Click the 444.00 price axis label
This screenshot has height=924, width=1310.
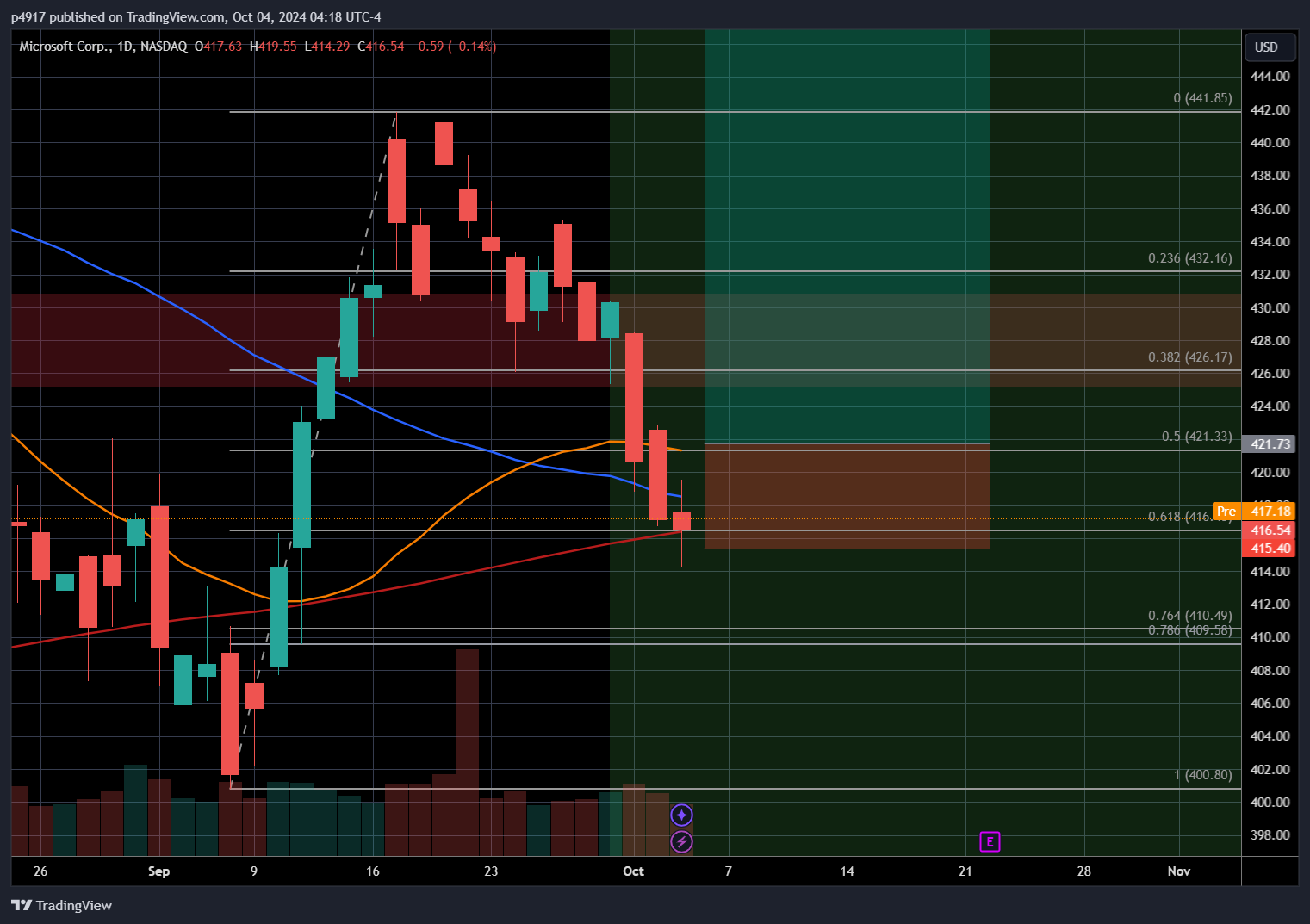tap(1270, 77)
